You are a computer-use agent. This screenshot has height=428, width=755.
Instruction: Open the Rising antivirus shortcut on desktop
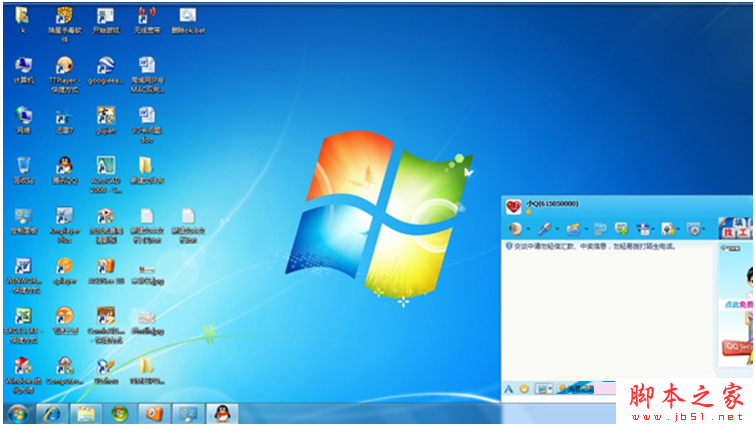[x=65, y=25]
